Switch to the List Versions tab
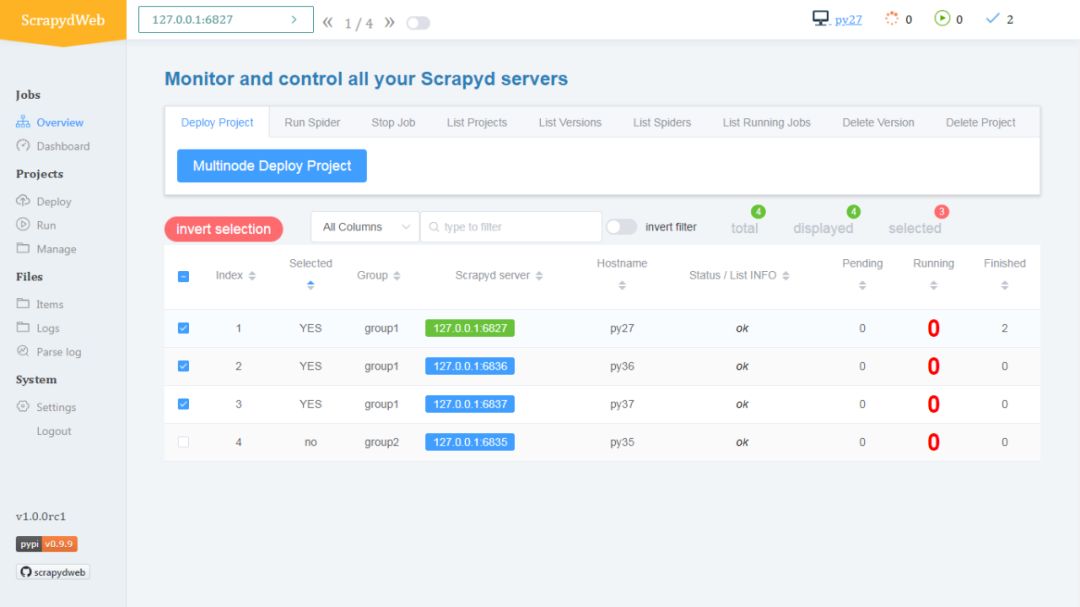 point(570,122)
